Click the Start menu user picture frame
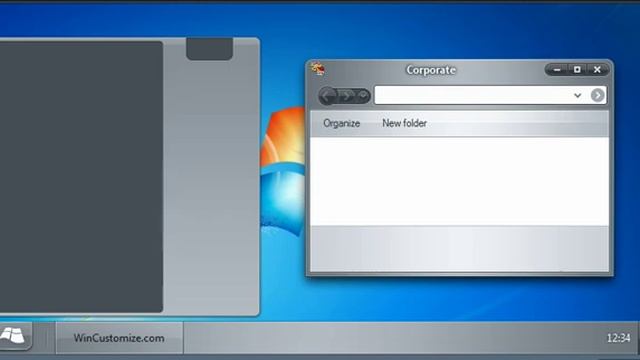 [x=210, y=49]
